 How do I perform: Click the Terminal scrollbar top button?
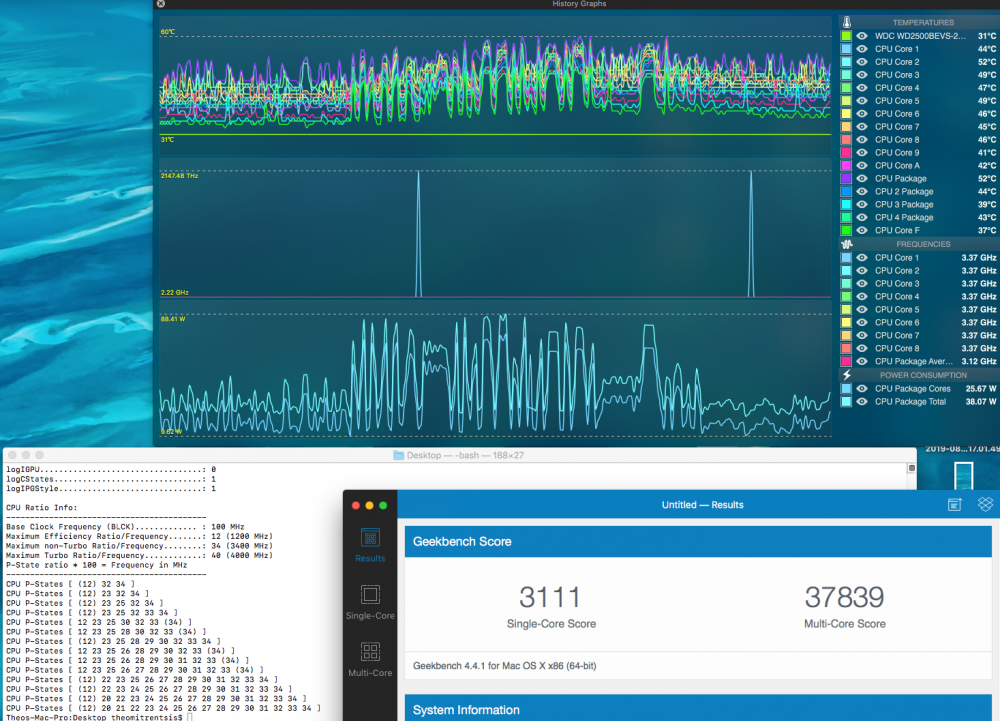tap(912, 468)
